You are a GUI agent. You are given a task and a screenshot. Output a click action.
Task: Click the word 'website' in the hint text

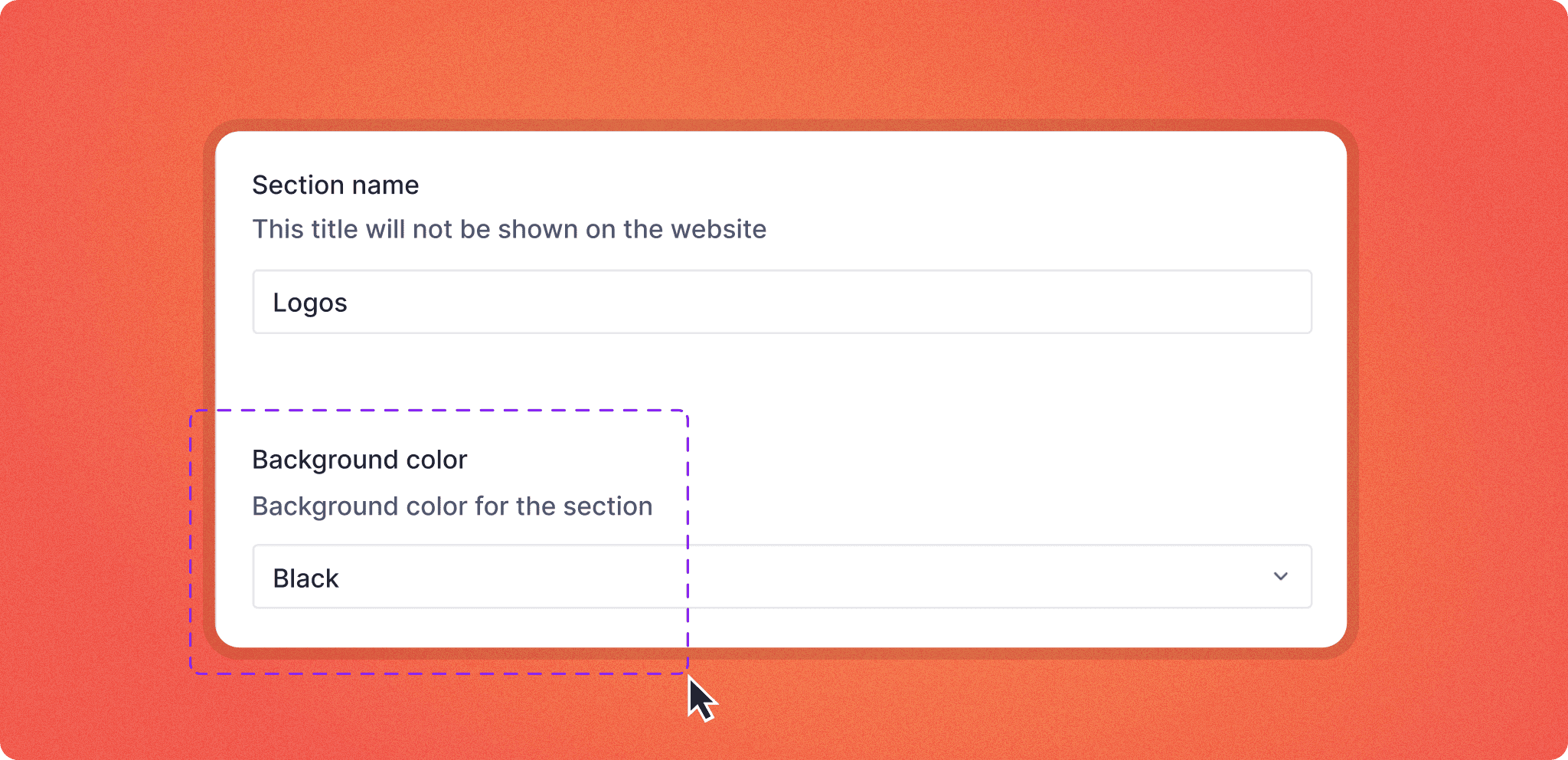coord(718,229)
